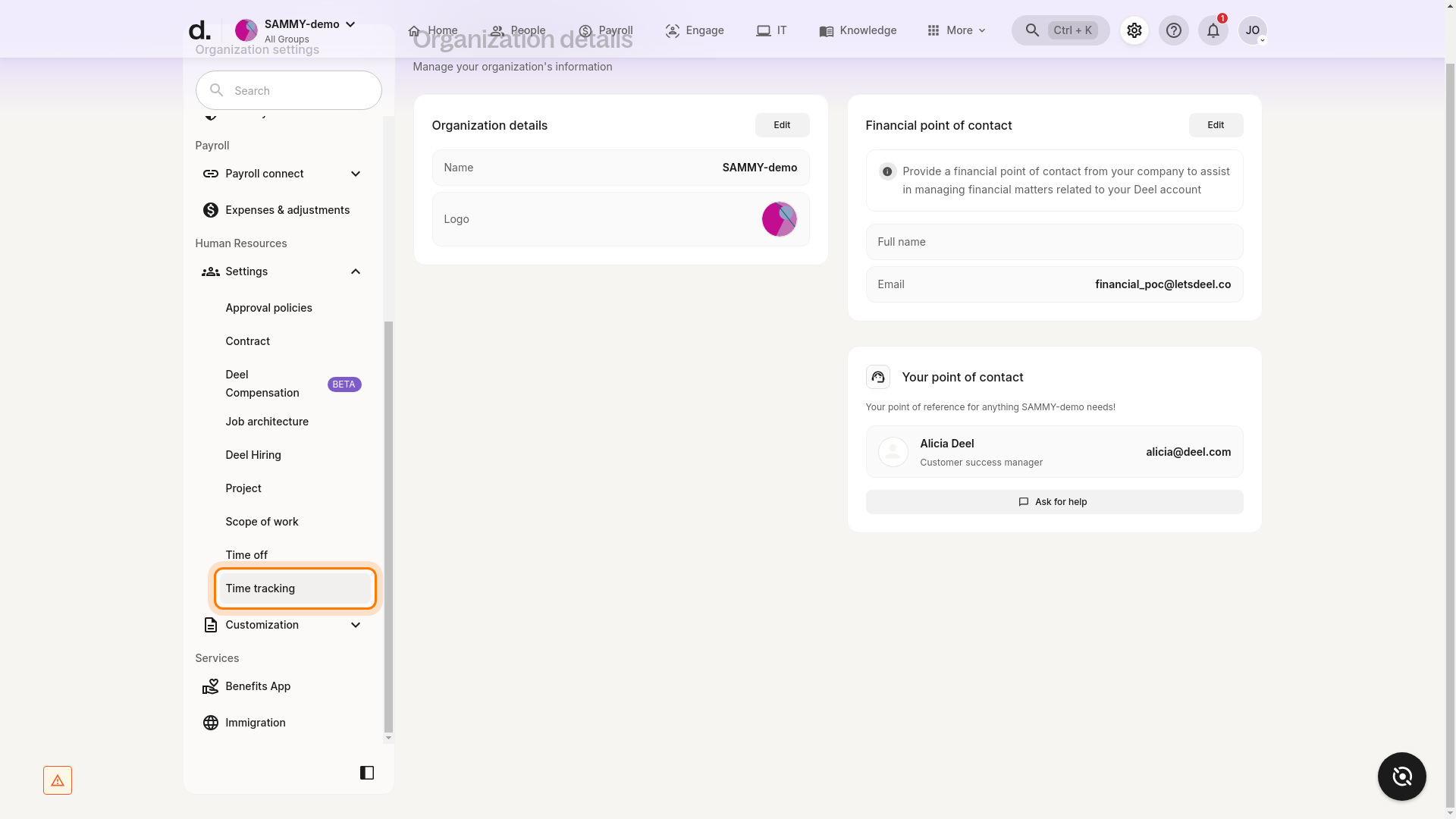Open the settings gear icon
This screenshot has height=819, width=1456.
(x=1134, y=30)
